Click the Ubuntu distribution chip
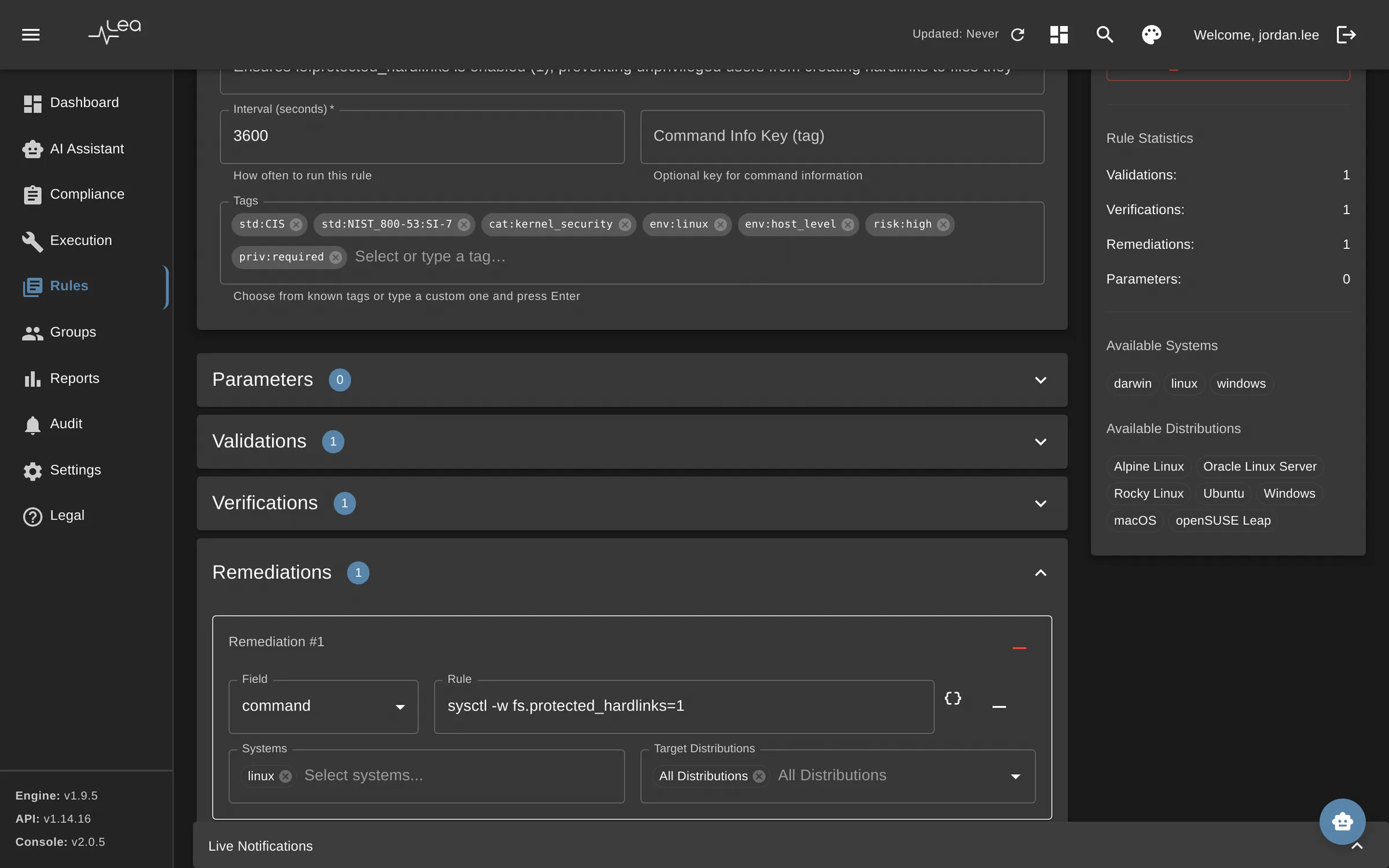Image resolution: width=1389 pixels, height=868 pixels. pyautogui.click(x=1223, y=494)
